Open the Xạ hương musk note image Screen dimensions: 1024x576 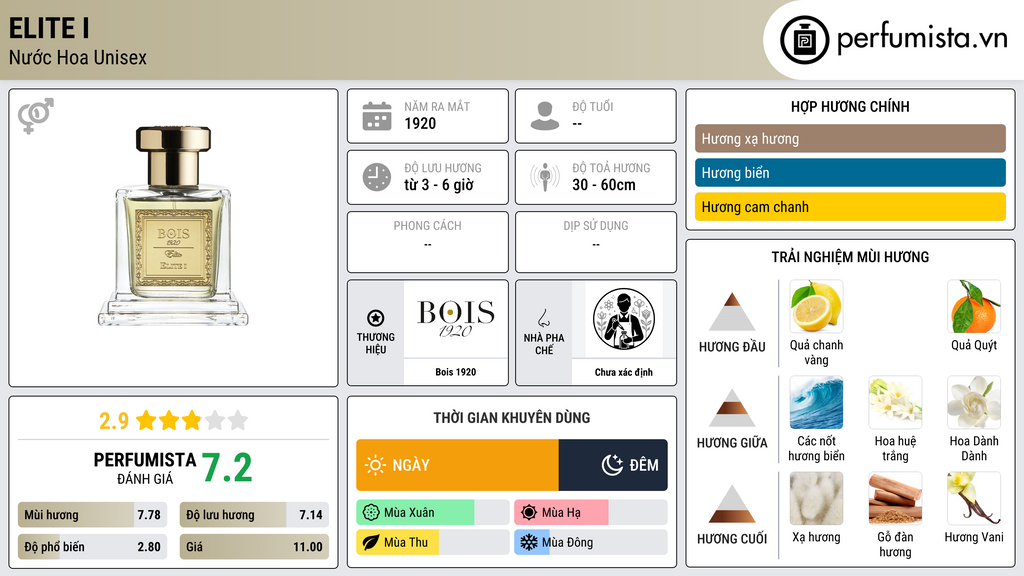point(816,499)
